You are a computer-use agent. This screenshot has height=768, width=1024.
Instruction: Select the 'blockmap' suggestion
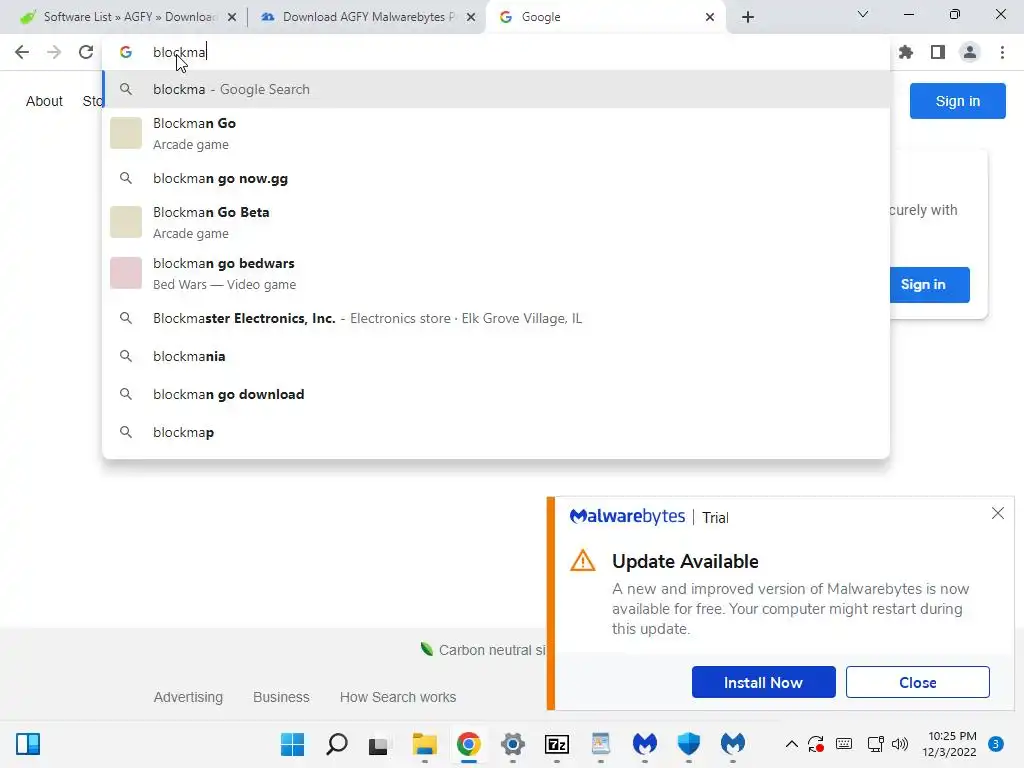[496, 432]
